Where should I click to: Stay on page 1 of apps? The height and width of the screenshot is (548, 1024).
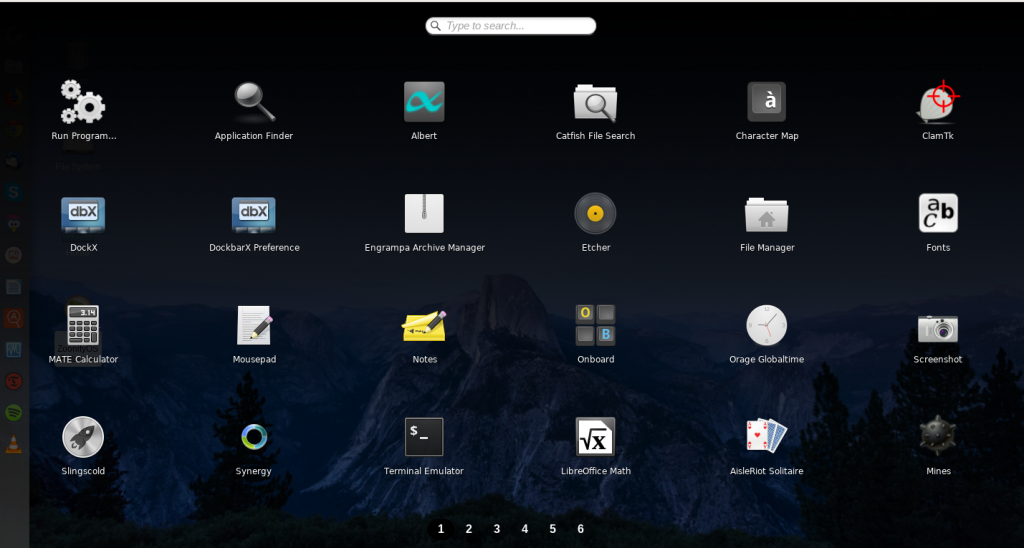click(x=441, y=529)
